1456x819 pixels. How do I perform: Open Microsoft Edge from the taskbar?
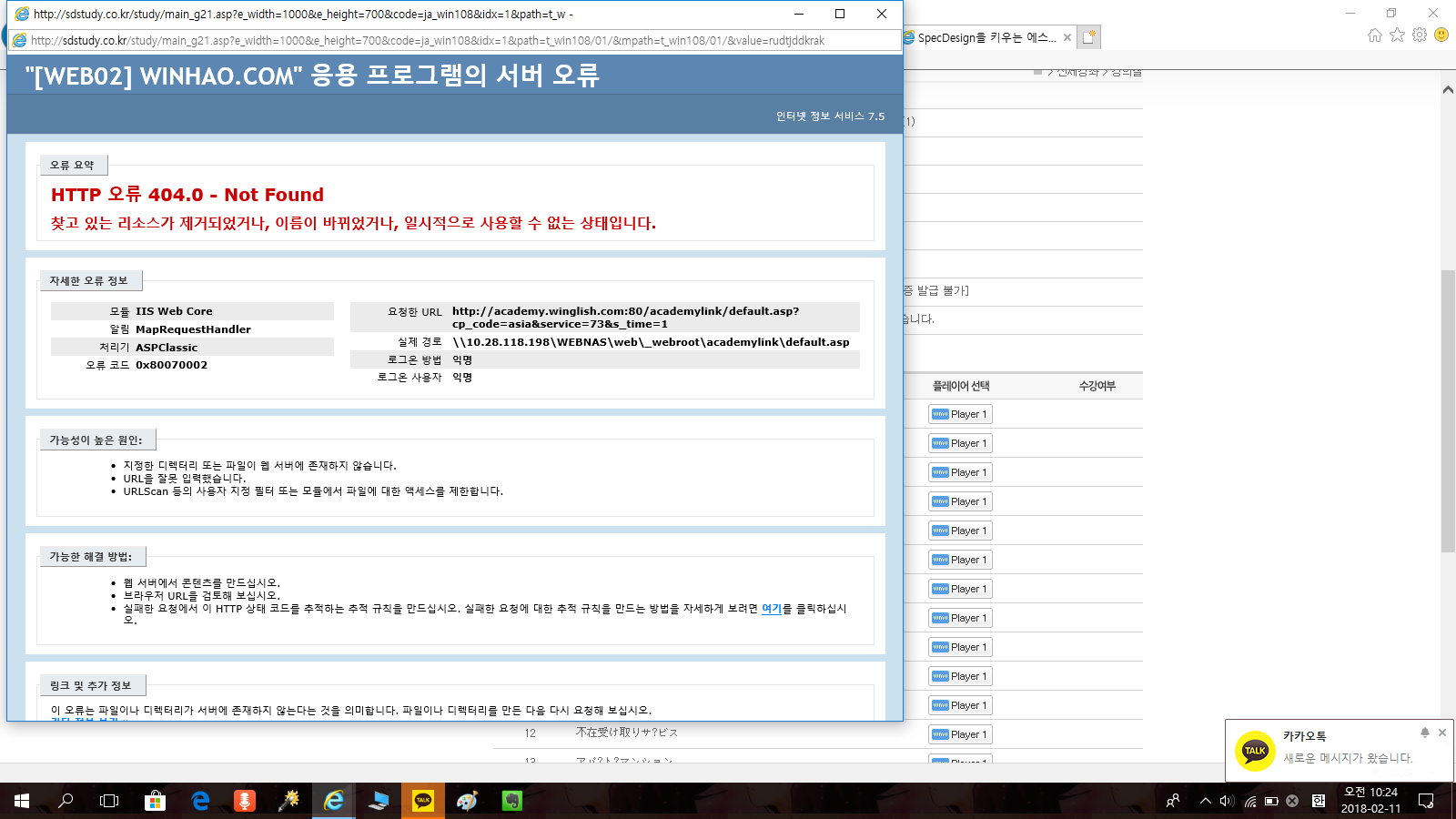(x=200, y=801)
